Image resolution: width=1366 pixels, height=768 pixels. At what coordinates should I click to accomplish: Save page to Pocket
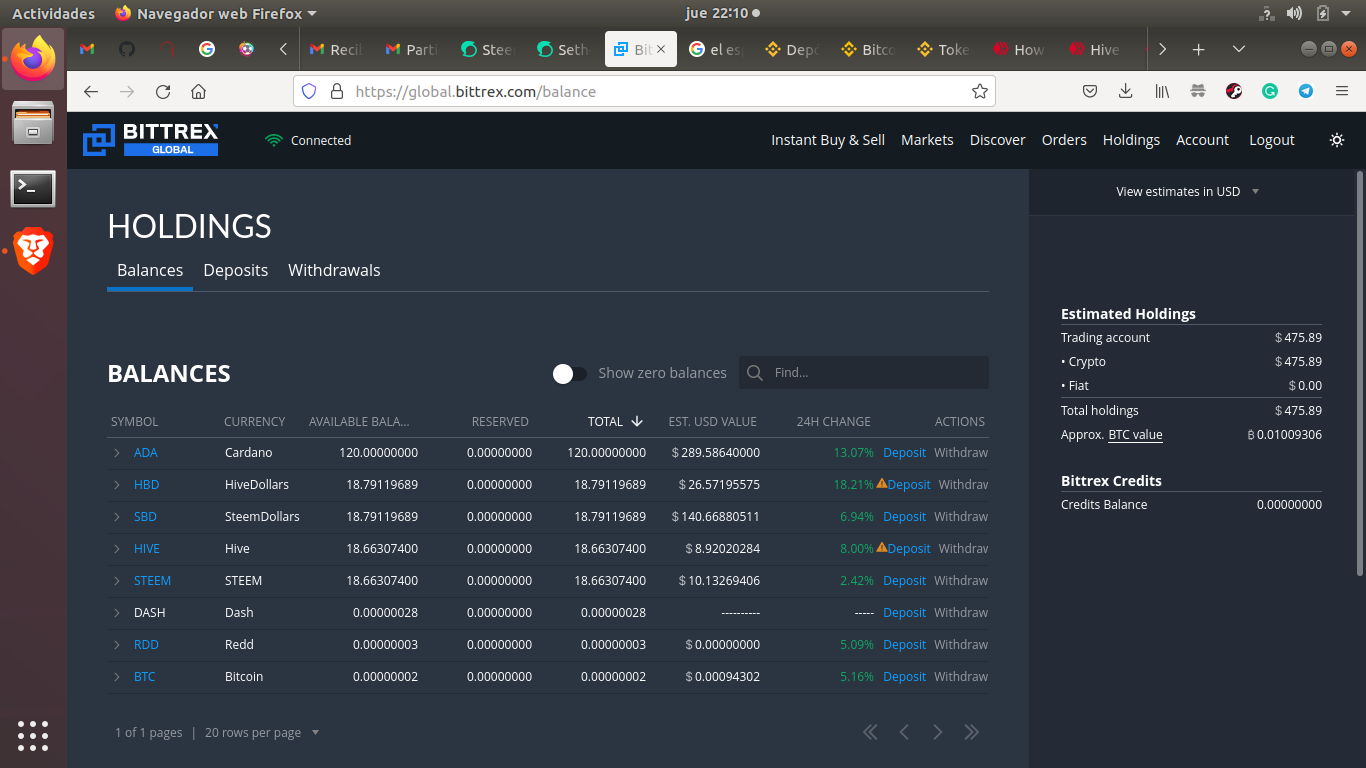pyautogui.click(x=1090, y=91)
